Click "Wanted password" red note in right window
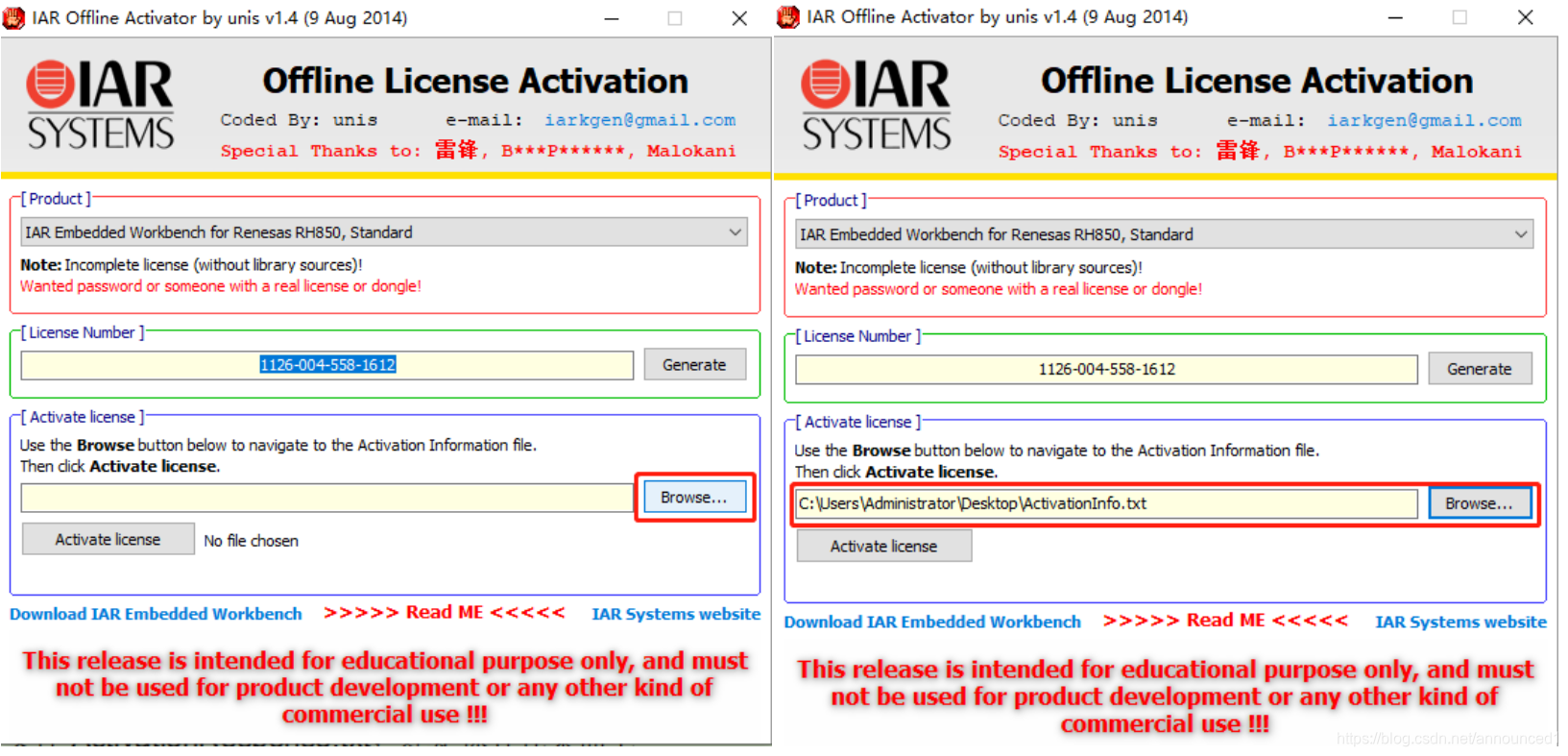 (999, 289)
